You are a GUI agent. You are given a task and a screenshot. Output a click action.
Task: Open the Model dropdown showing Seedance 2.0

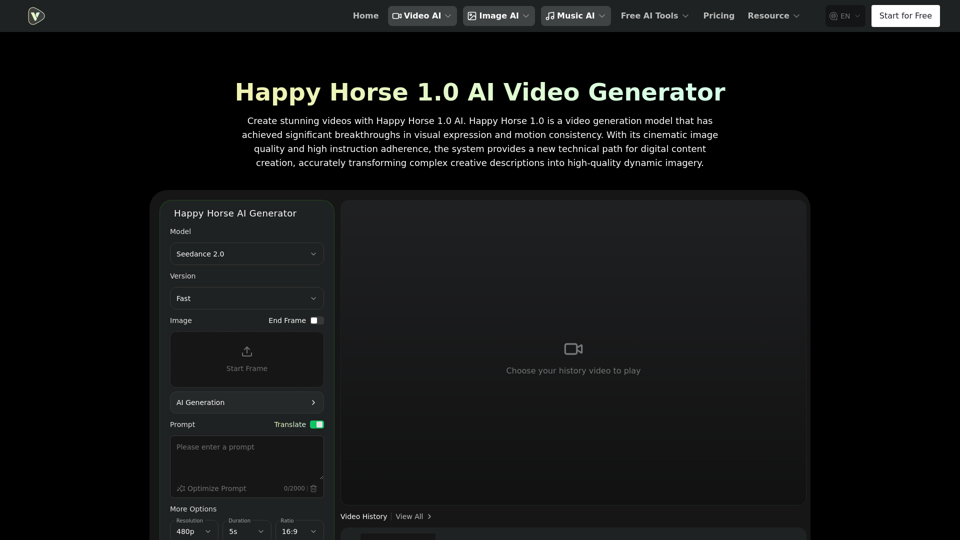pos(246,254)
